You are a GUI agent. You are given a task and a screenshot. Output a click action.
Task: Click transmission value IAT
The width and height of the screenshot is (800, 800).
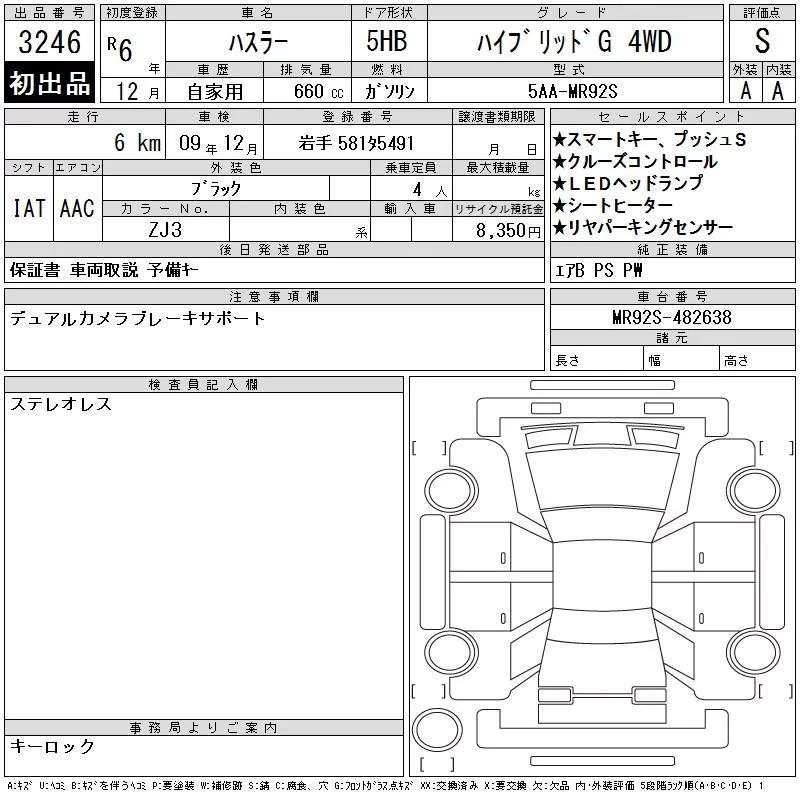coord(29,208)
